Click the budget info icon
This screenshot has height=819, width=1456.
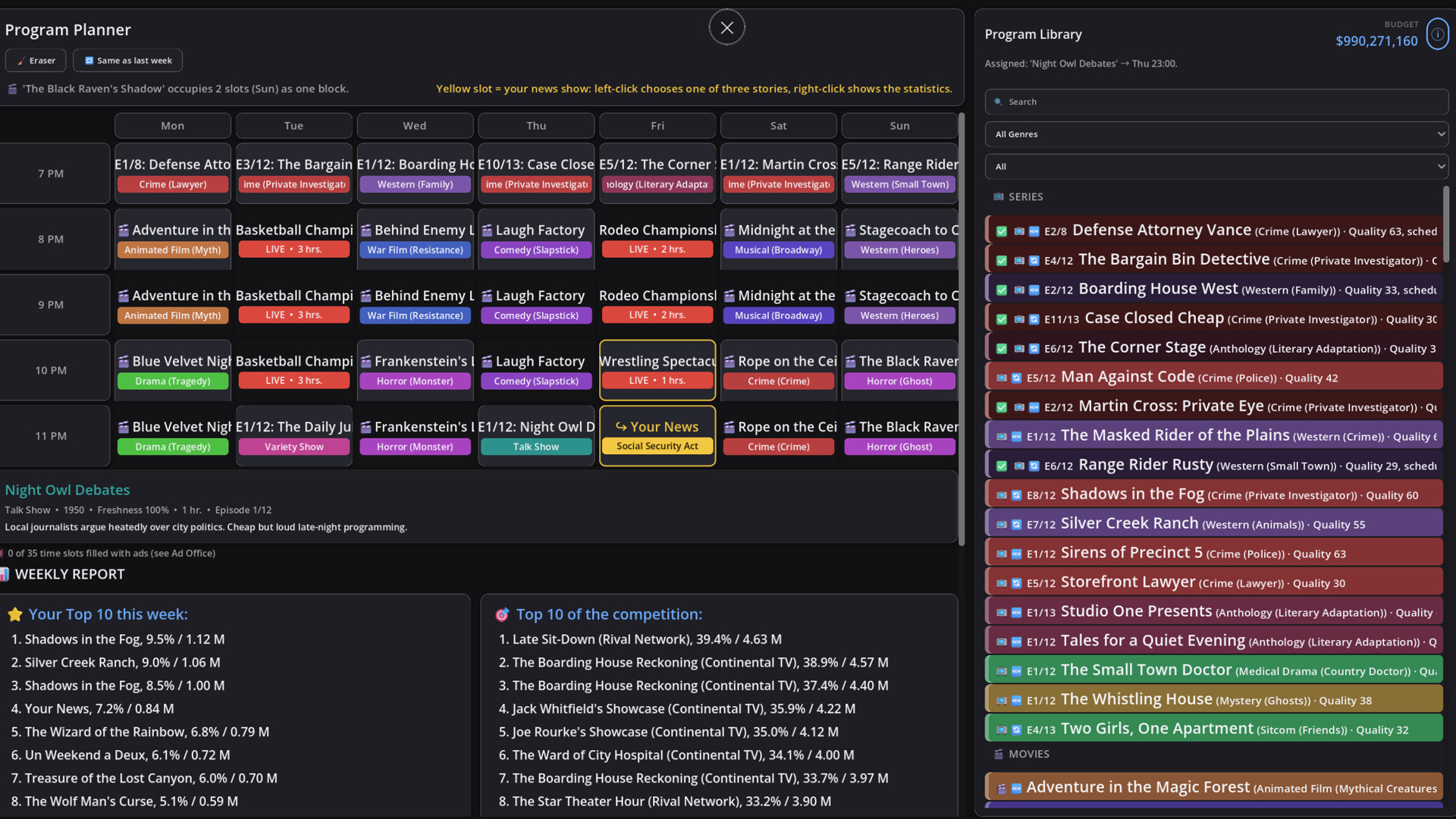[1437, 34]
